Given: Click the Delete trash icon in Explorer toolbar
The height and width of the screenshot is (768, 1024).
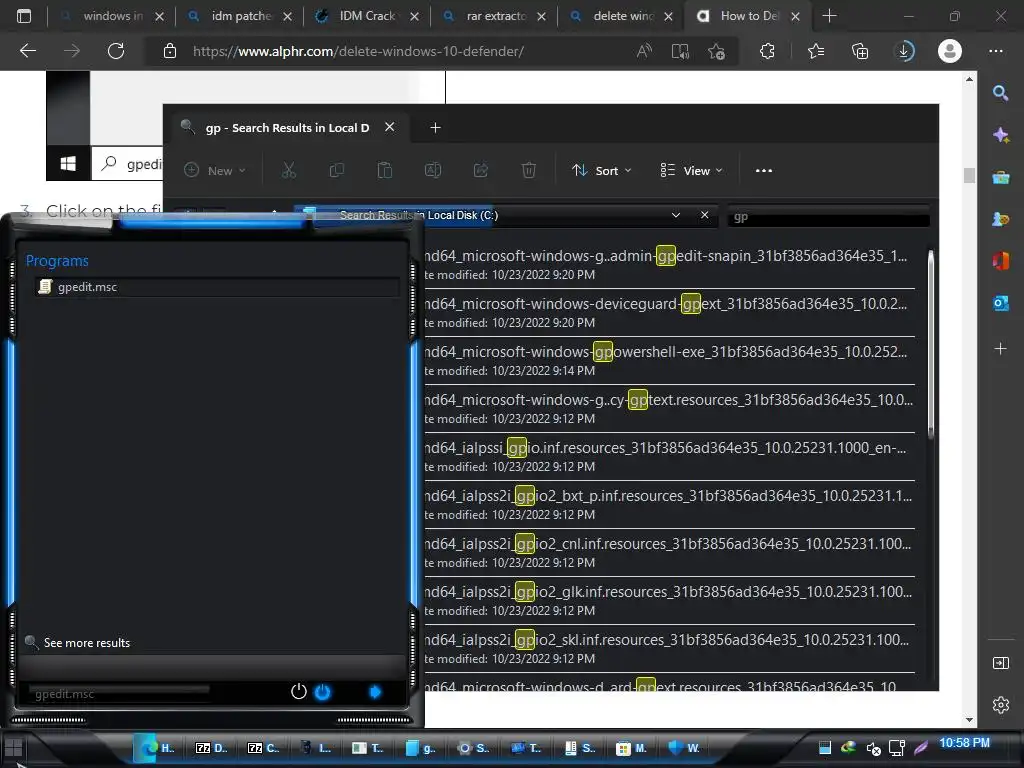Looking at the screenshot, I should tap(529, 170).
